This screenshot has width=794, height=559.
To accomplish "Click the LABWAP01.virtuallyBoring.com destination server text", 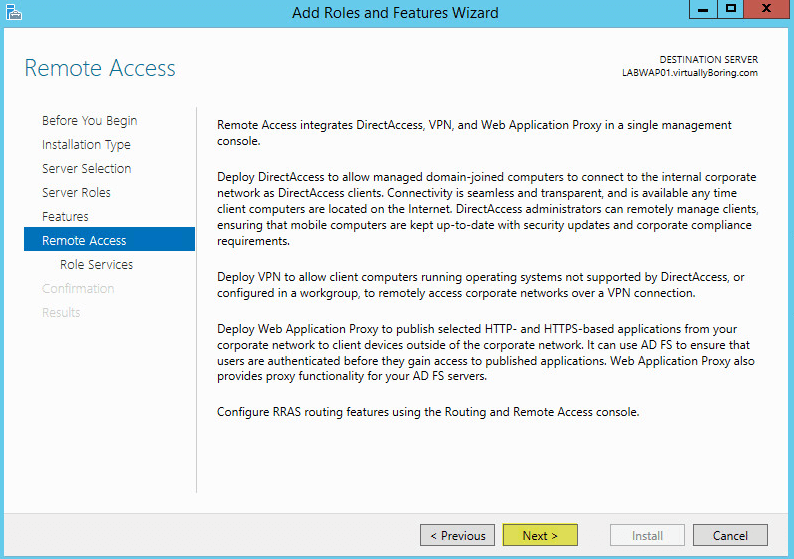I will pos(690,73).
